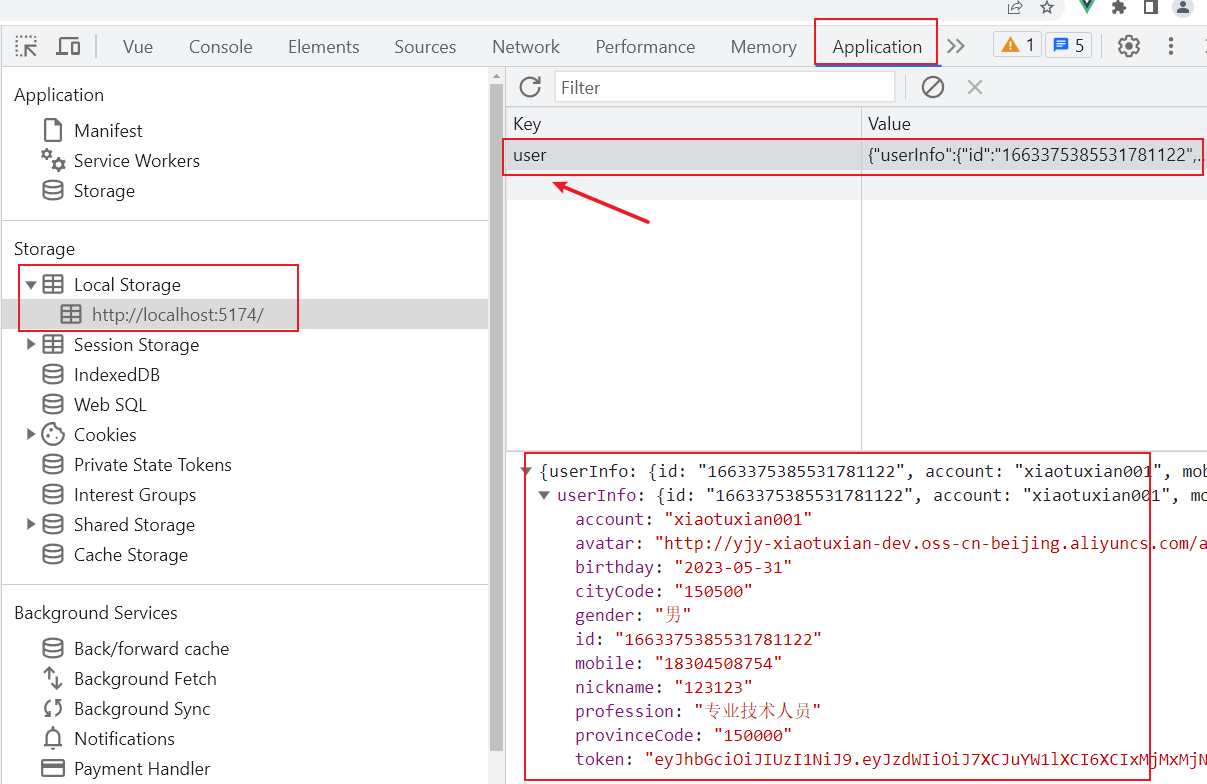Open the browser side panel icon
1207x784 pixels.
[x=1151, y=7]
